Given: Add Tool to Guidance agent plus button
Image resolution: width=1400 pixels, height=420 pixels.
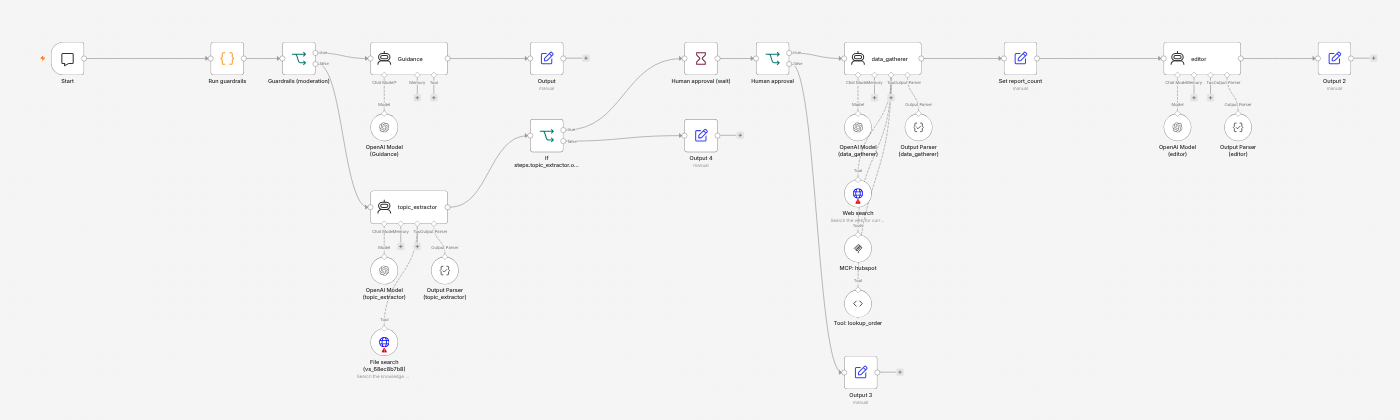Looking at the screenshot, I should (x=433, y=98).
